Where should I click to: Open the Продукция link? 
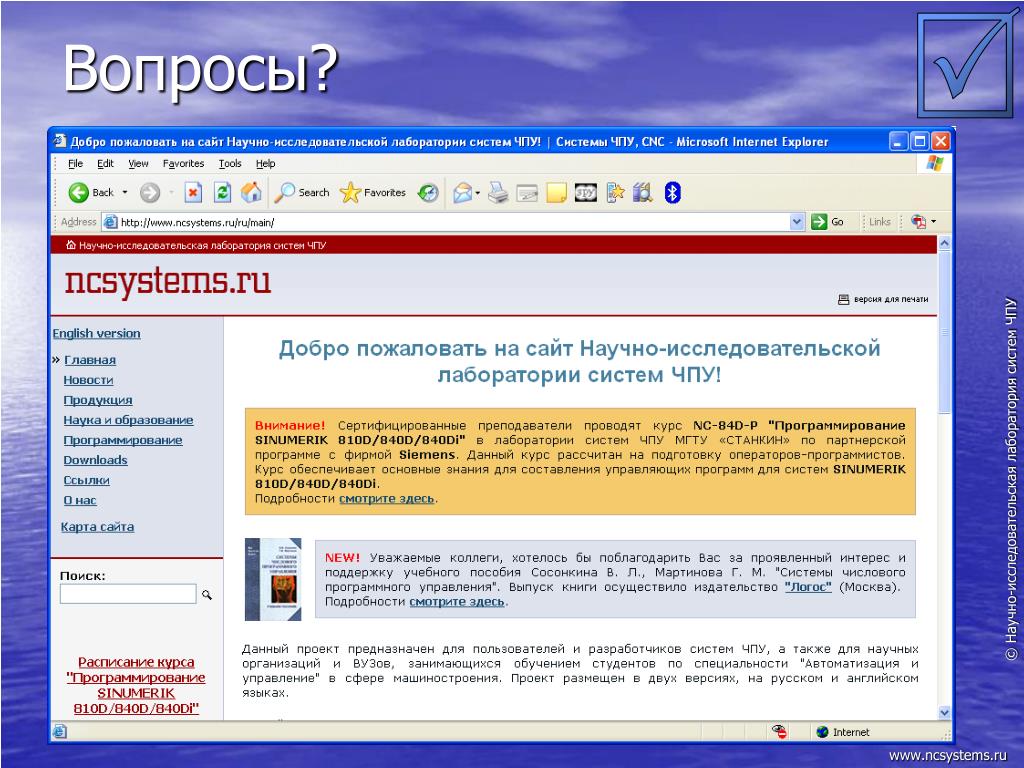pyautogui.click(x=98, y=400)
